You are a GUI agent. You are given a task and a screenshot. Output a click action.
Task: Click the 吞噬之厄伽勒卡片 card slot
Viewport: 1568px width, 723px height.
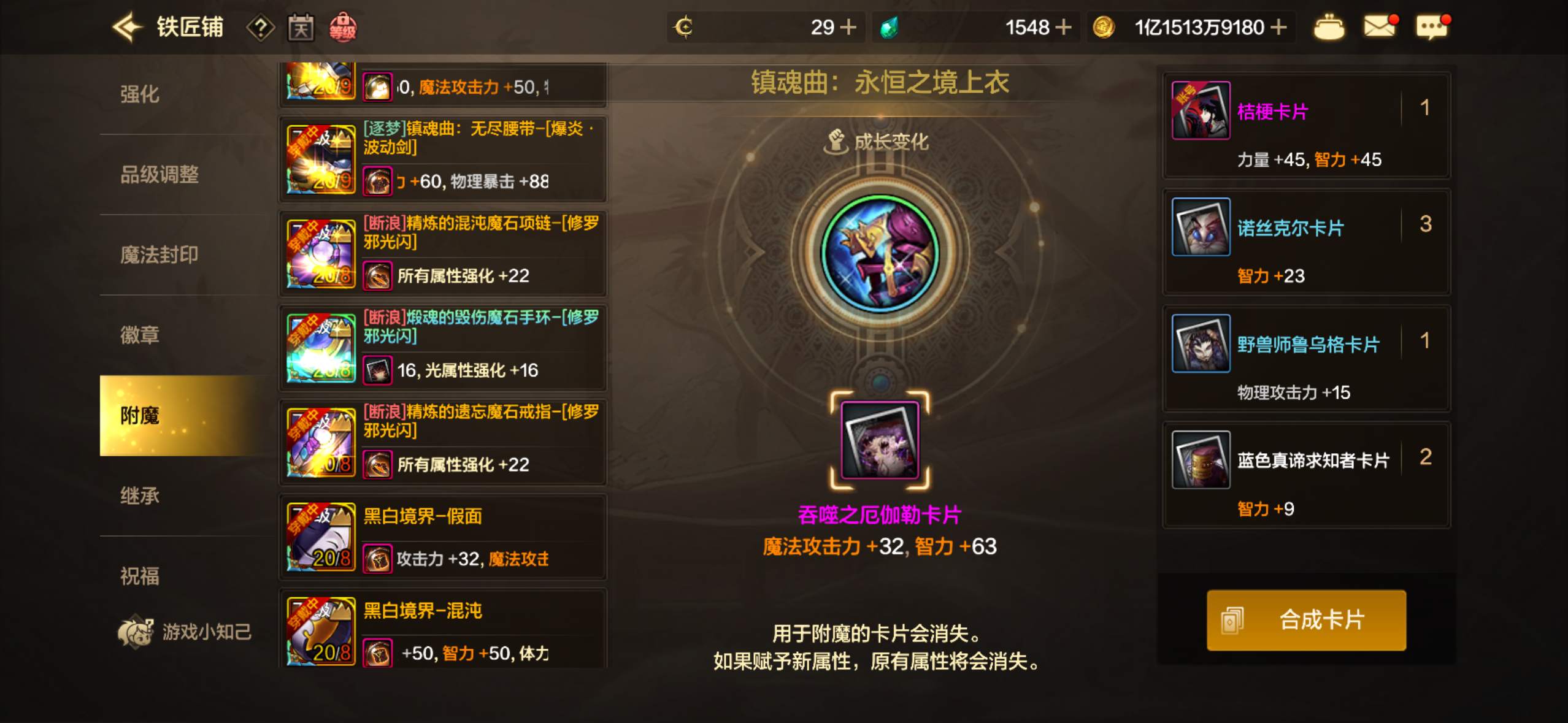(880, 440)
